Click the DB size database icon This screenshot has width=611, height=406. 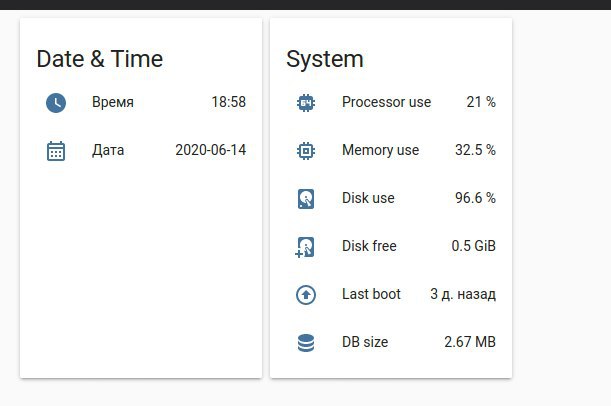click(306, 343)
